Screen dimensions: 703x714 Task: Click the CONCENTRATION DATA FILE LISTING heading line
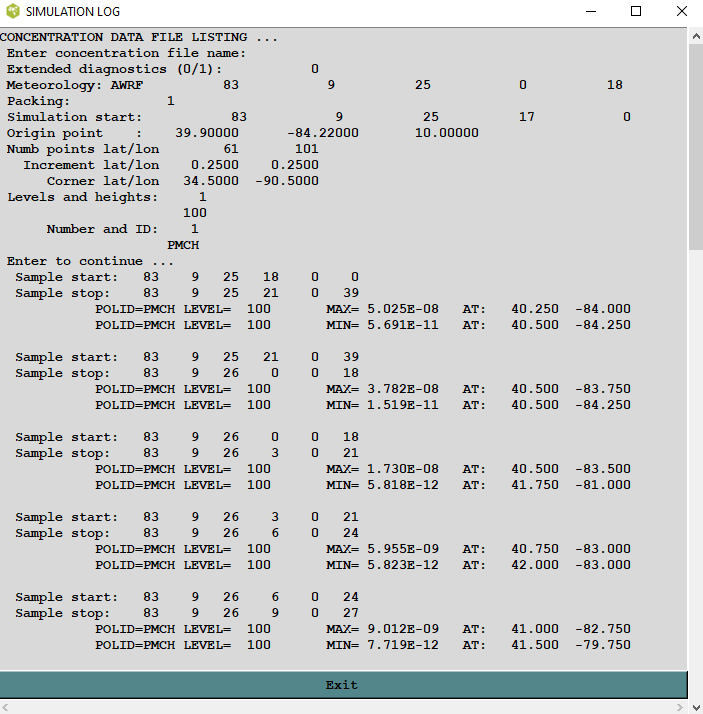(138, 37)
